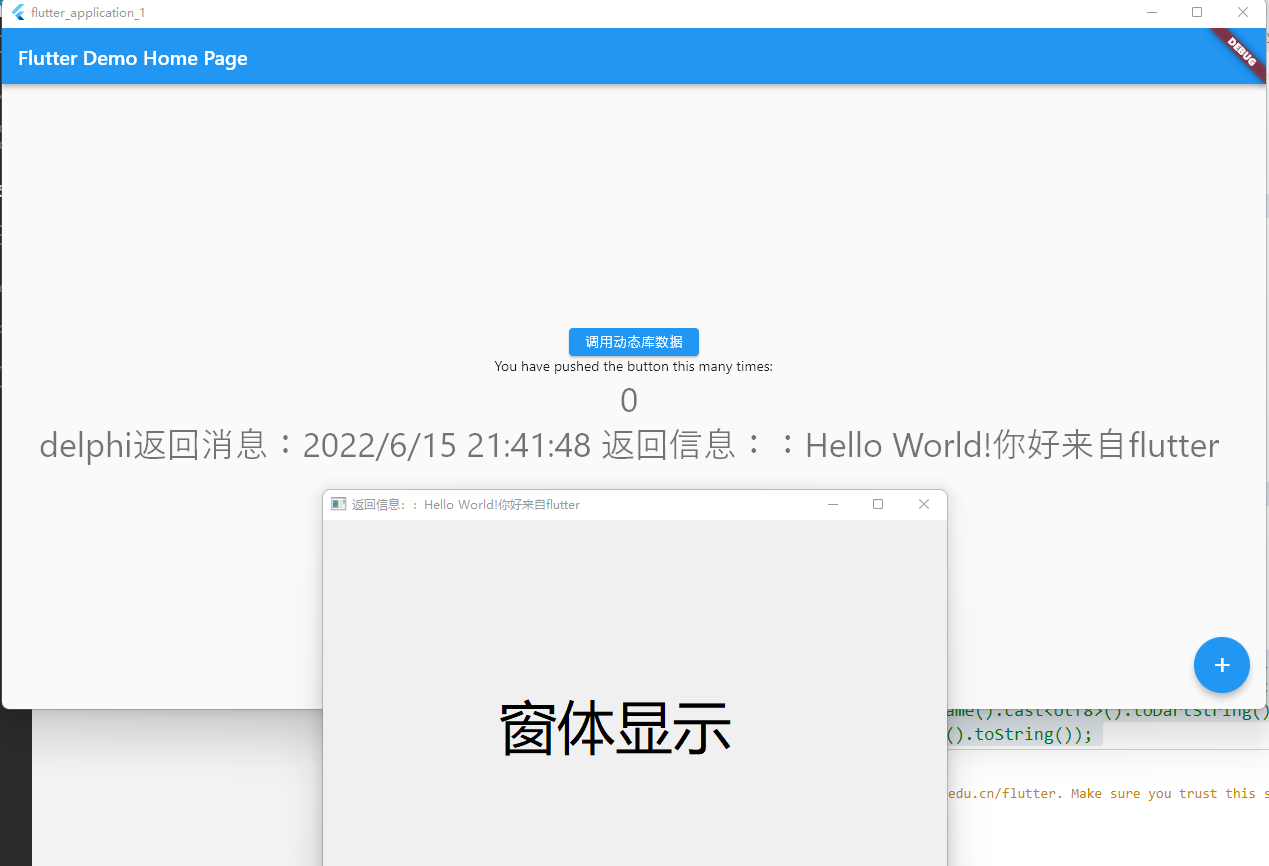
Task: Click the Flutter Demo Home Page title
Action: 133,58
